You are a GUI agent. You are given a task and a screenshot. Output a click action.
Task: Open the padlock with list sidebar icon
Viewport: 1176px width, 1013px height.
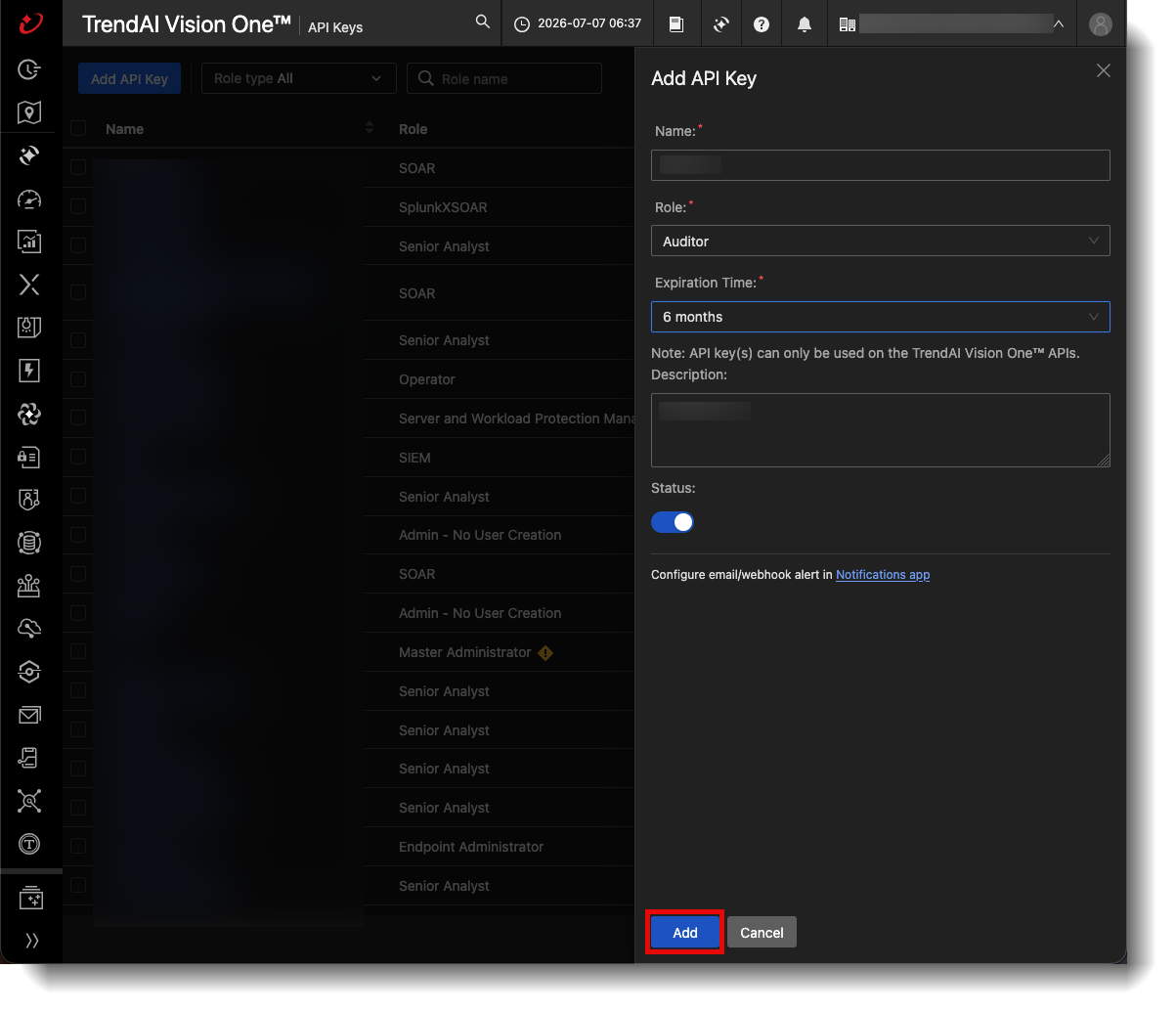pos(29,457)
